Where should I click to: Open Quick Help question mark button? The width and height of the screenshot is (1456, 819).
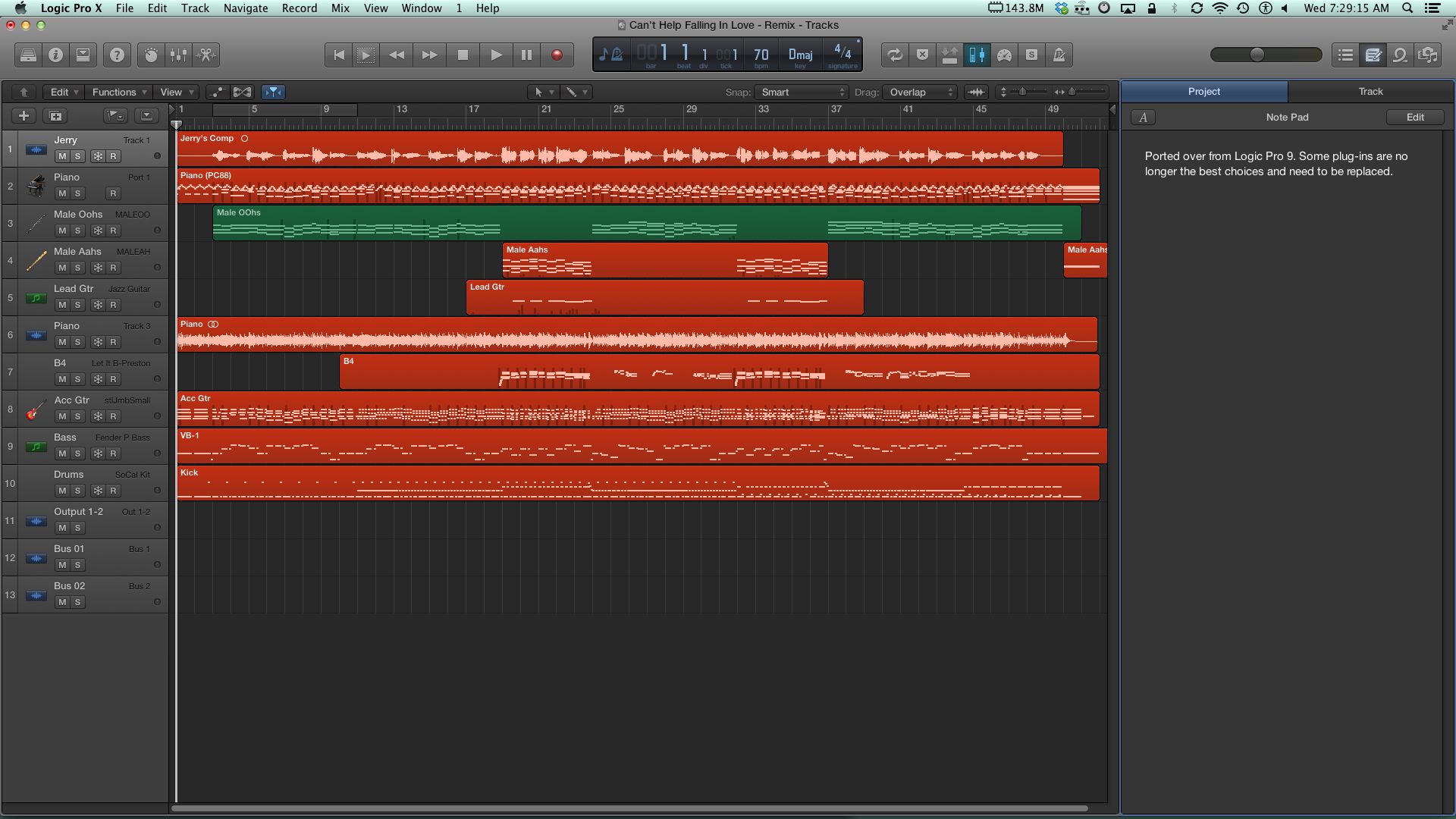tap(117, 55)
